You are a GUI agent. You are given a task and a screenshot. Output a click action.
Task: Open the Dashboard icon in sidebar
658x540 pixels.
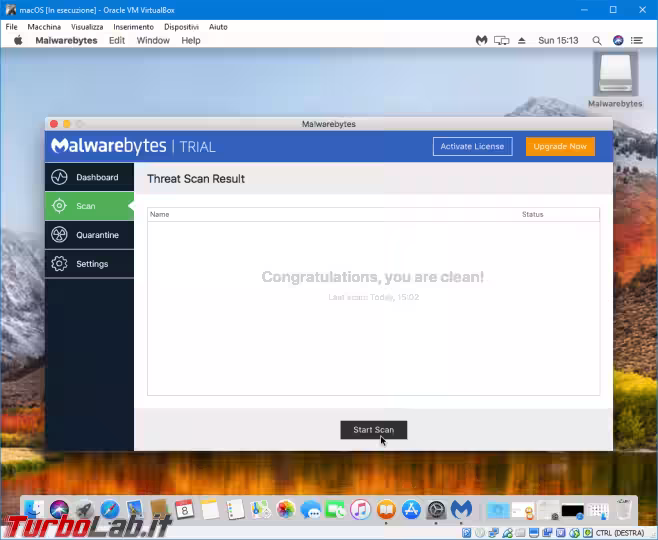point(59,178)
